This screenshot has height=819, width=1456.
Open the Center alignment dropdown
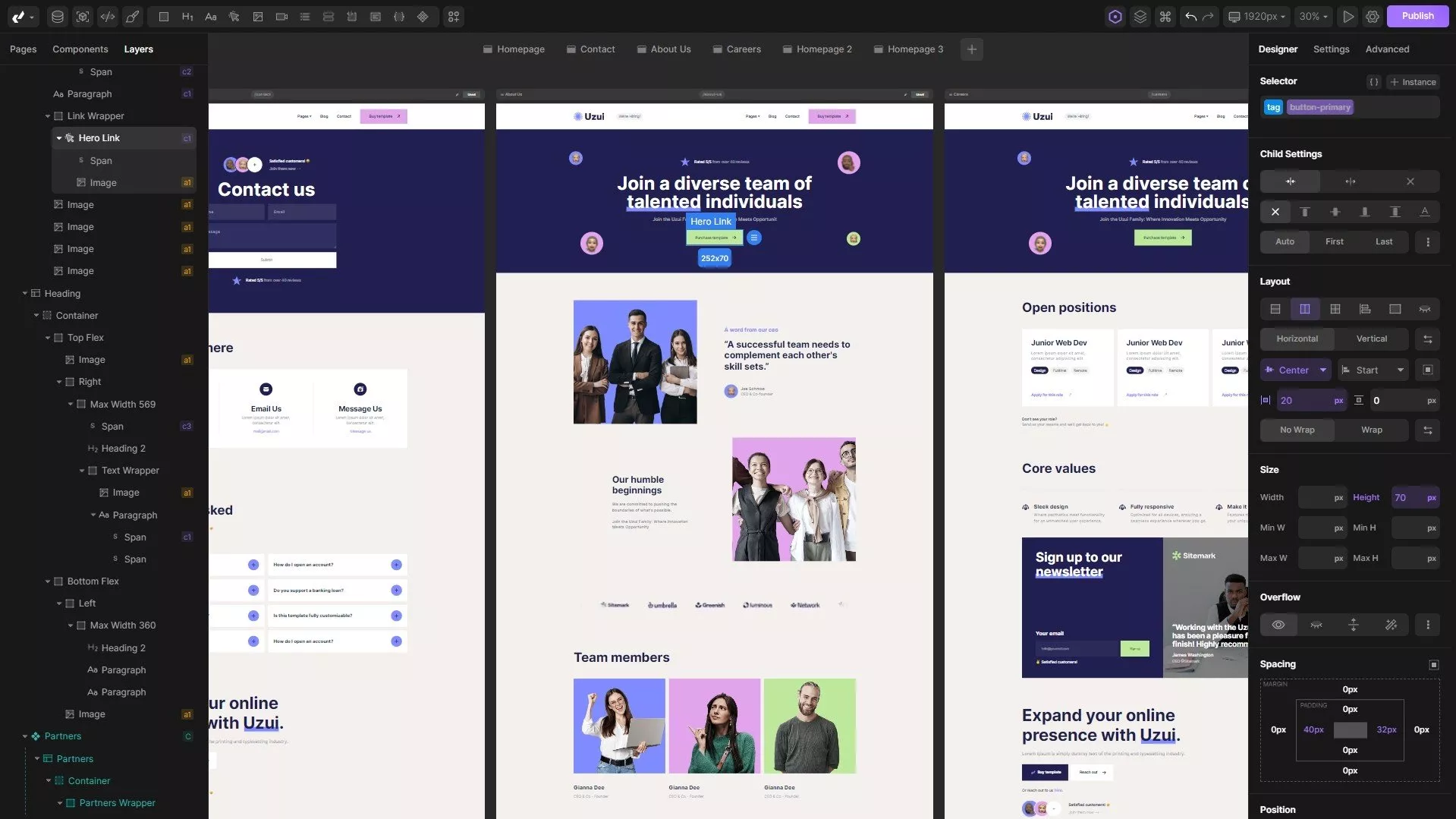coord(1322,370)
